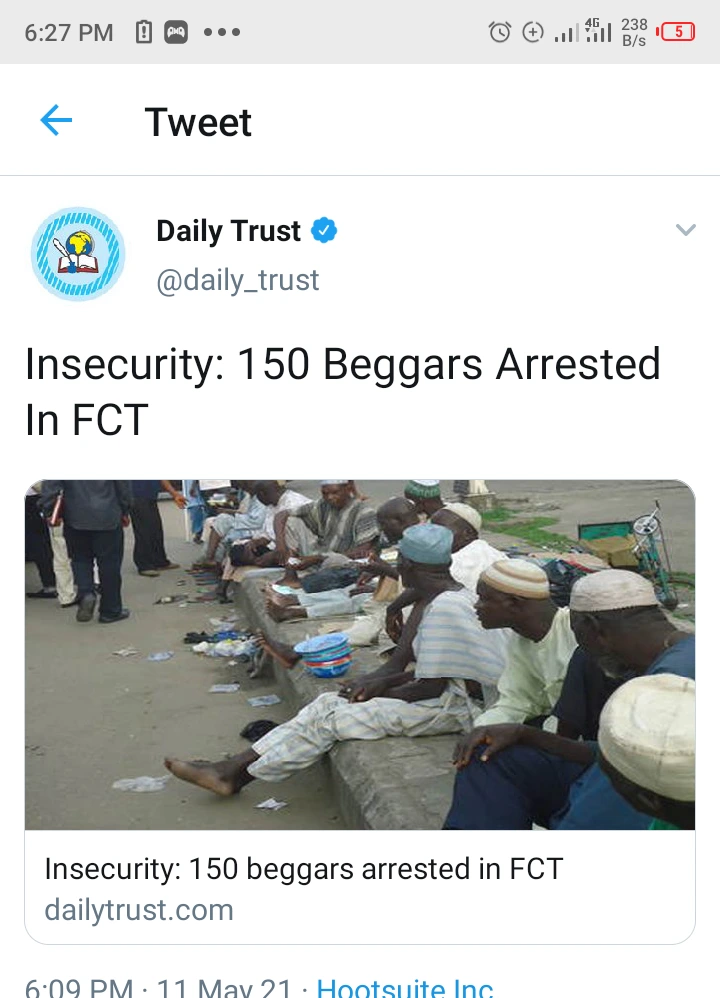Tap the blue verified badge
The image size is (720, 998).
point(324,230)
